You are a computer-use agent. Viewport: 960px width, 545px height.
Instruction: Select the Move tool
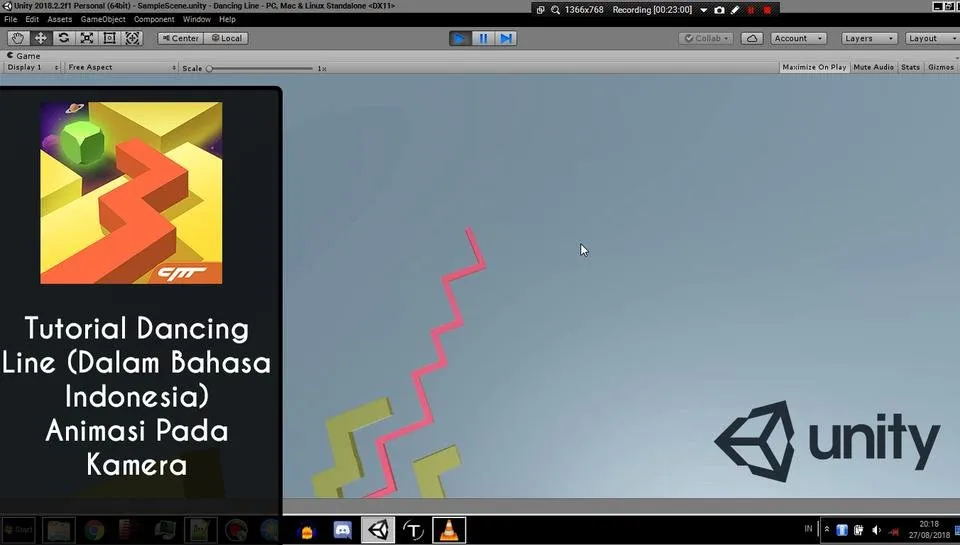coord(40,38)
